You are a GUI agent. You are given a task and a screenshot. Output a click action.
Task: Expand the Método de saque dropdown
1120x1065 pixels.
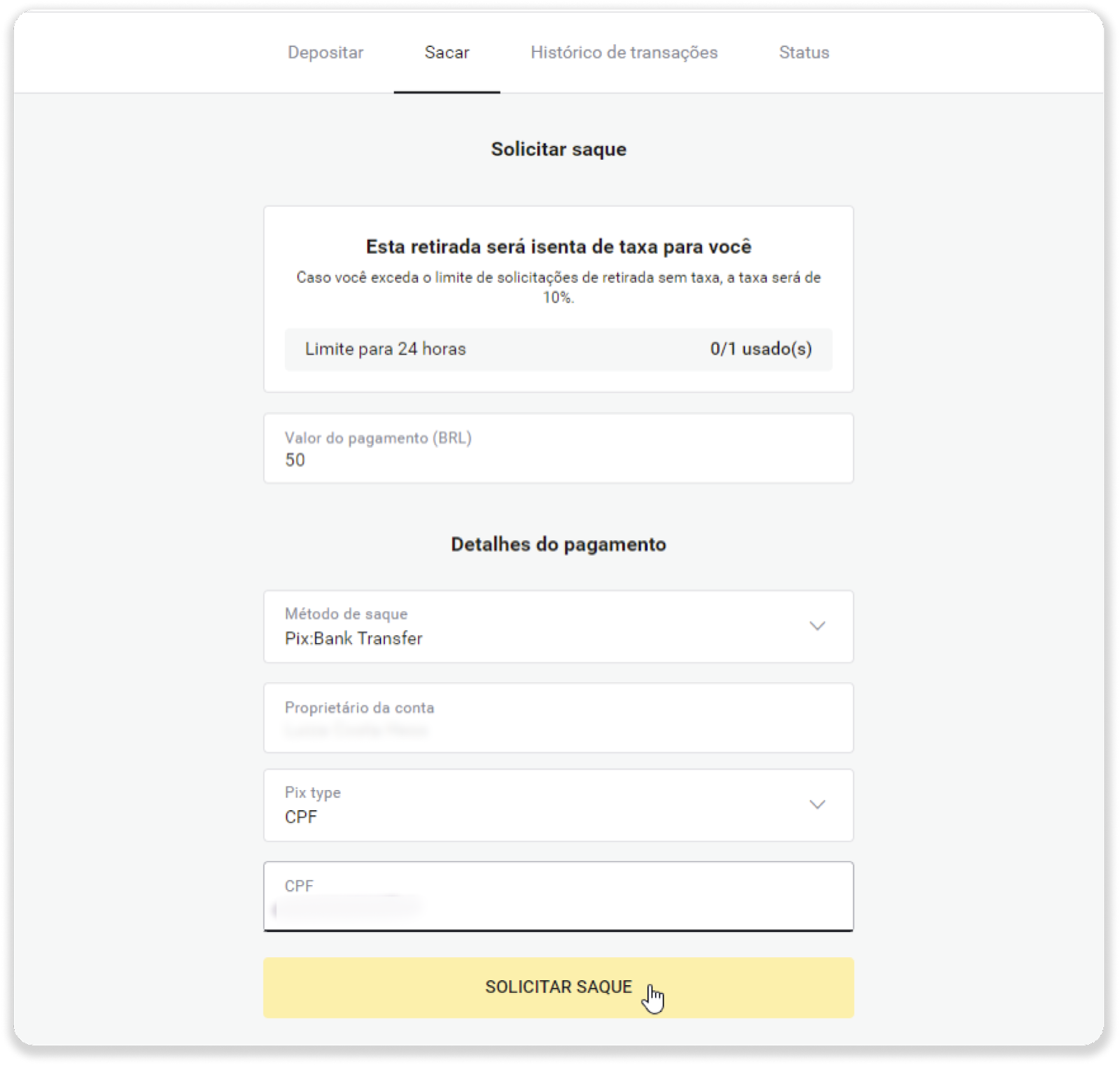point(558,626)
